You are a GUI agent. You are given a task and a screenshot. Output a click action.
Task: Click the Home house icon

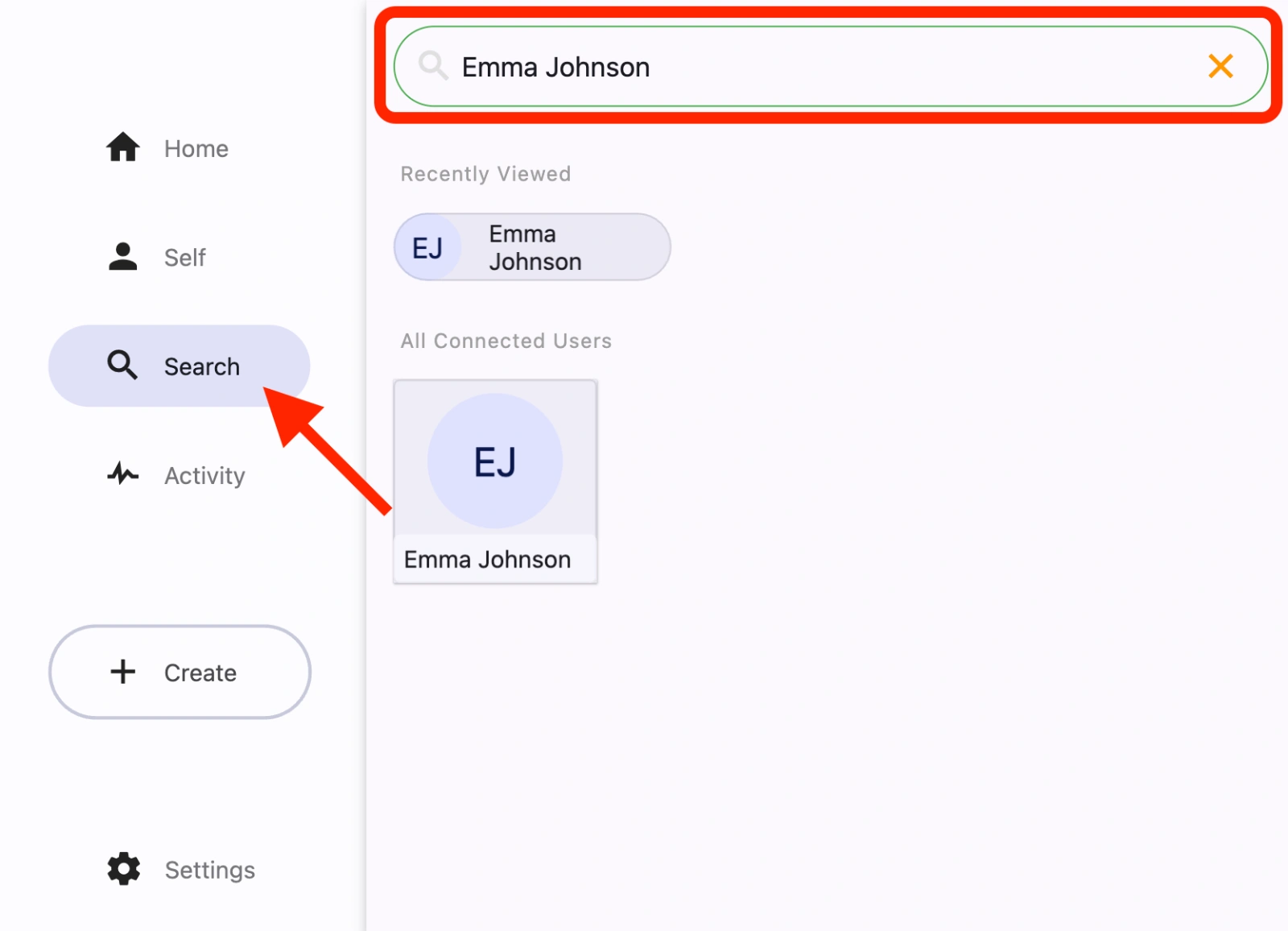click(x=123, y=147)
